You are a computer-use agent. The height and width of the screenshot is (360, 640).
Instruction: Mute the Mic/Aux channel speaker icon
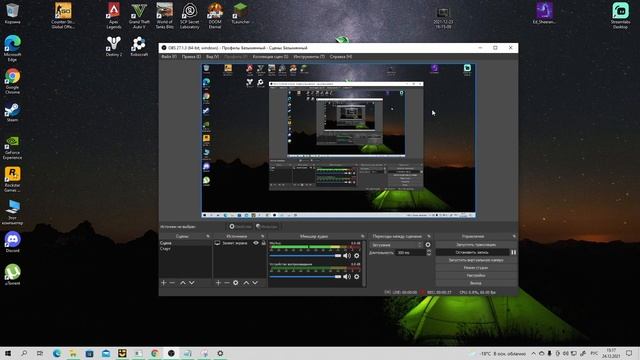[x=347, y=256]
